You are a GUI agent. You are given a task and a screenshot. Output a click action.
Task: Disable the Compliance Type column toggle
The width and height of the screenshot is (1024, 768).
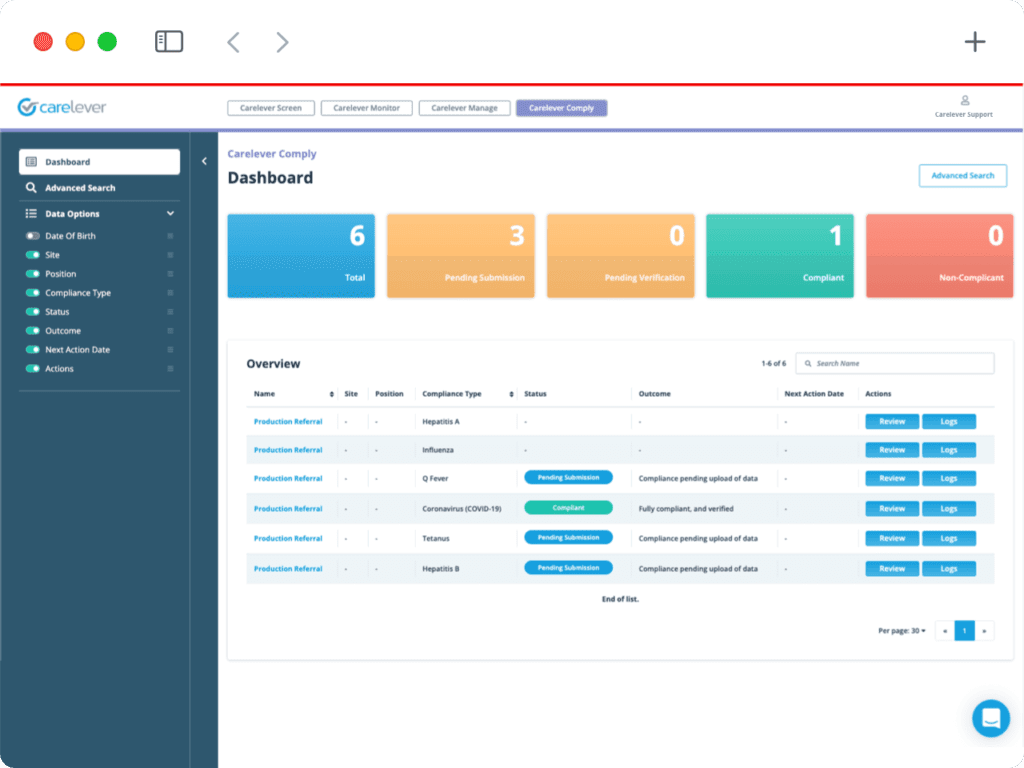coord(33,293)
